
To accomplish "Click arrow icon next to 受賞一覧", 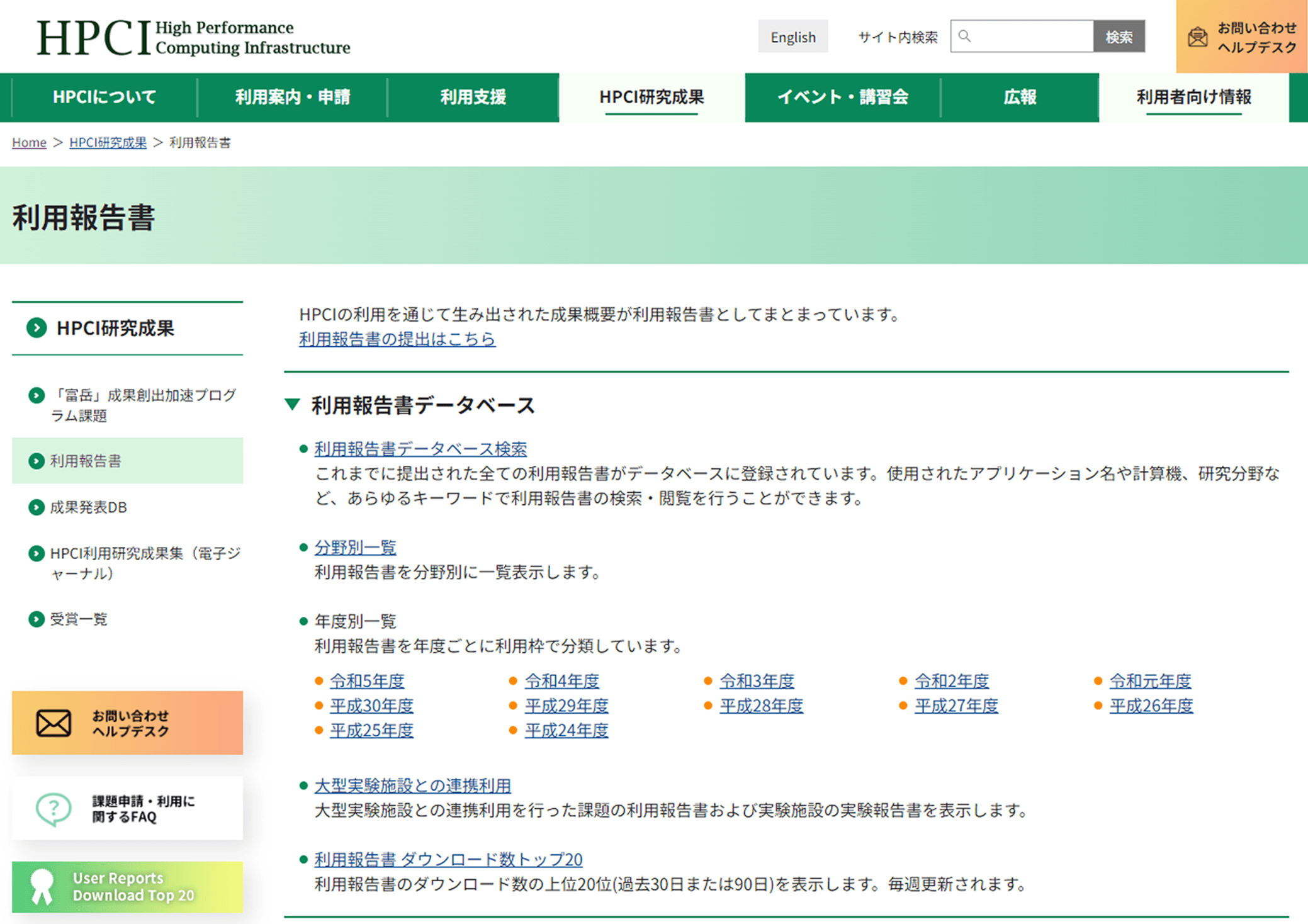I will (x=37, y=619).
